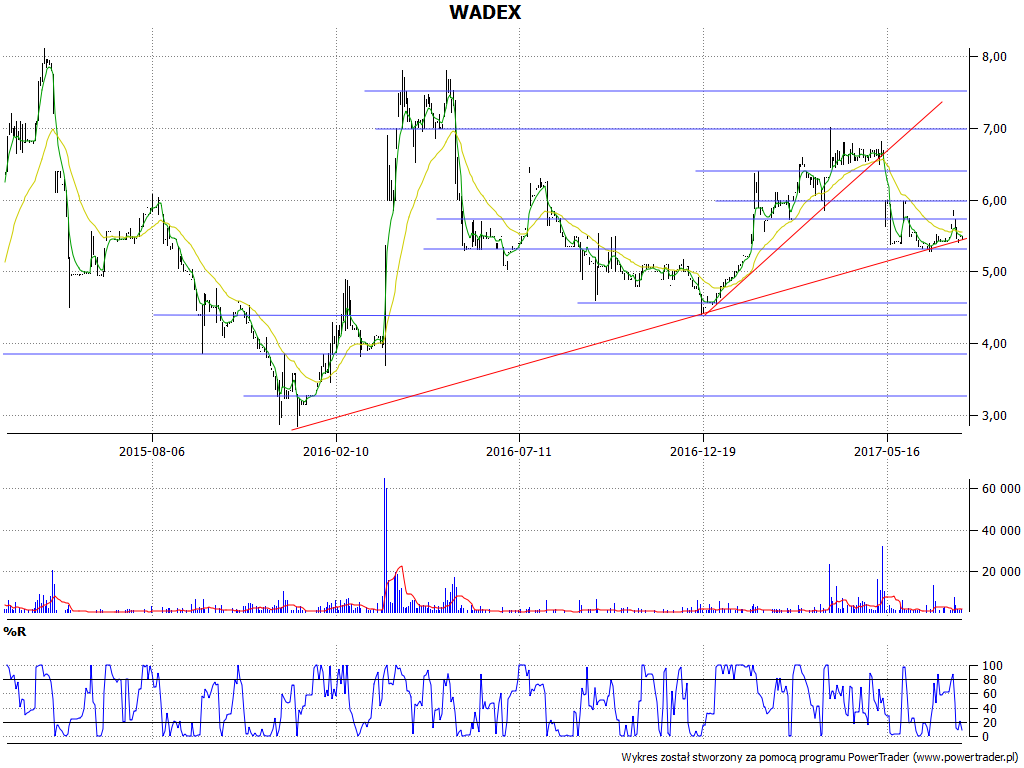Click the 20 level on %R axis
This screenshot has height=768, width=1024.
point(989,722)
